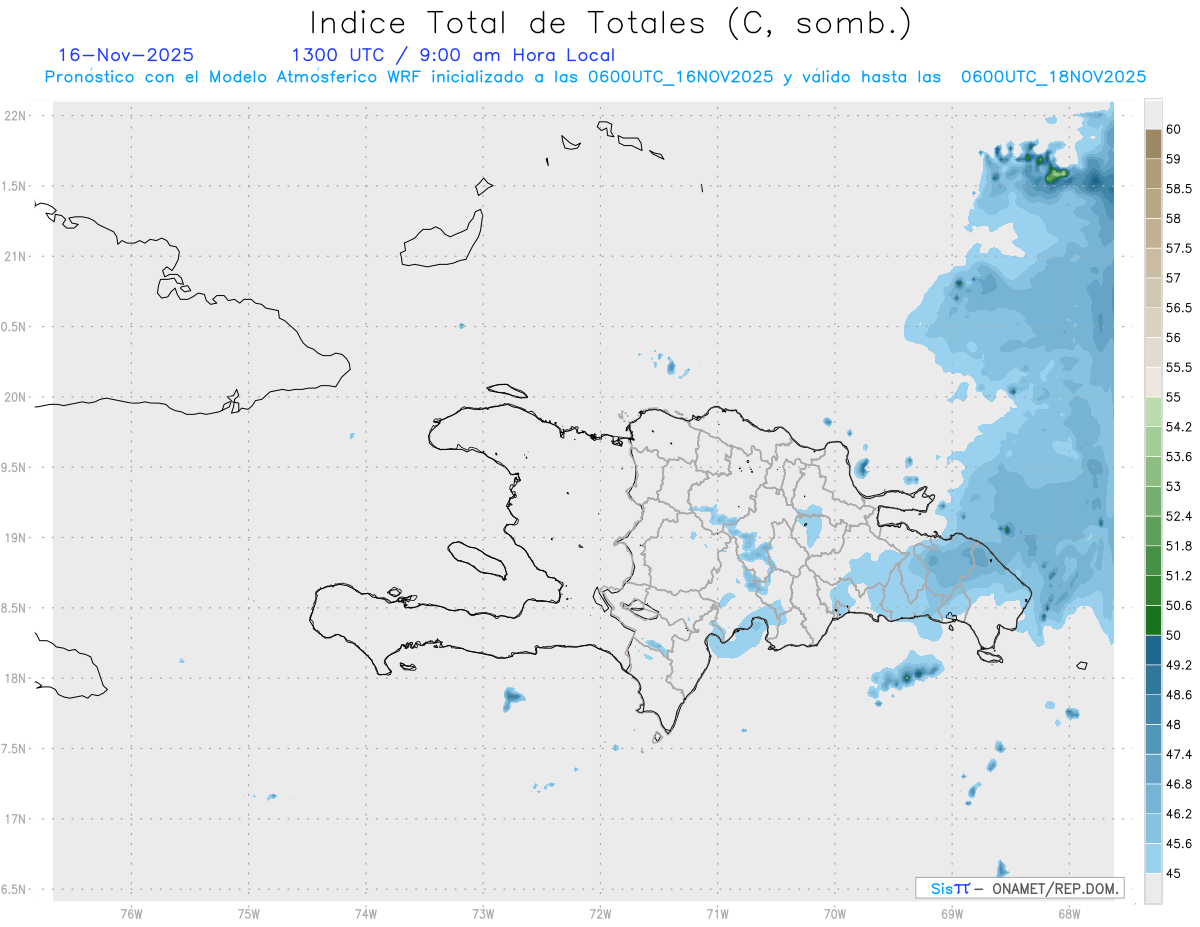The image size is (1200, 927).
Task: Click the title 'Indice Total de Totales (C, somb.)'
Action: click(x=610, y=23)
